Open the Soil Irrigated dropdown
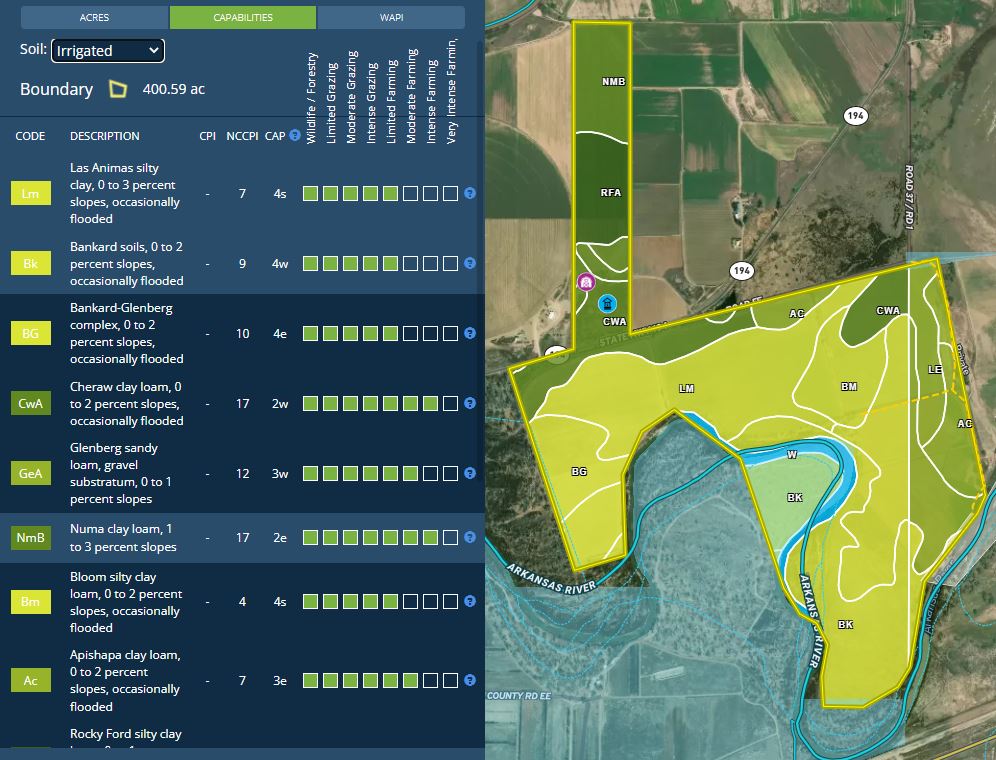The image size is (996, 760). pyautogui.click(x=108, y=50)
